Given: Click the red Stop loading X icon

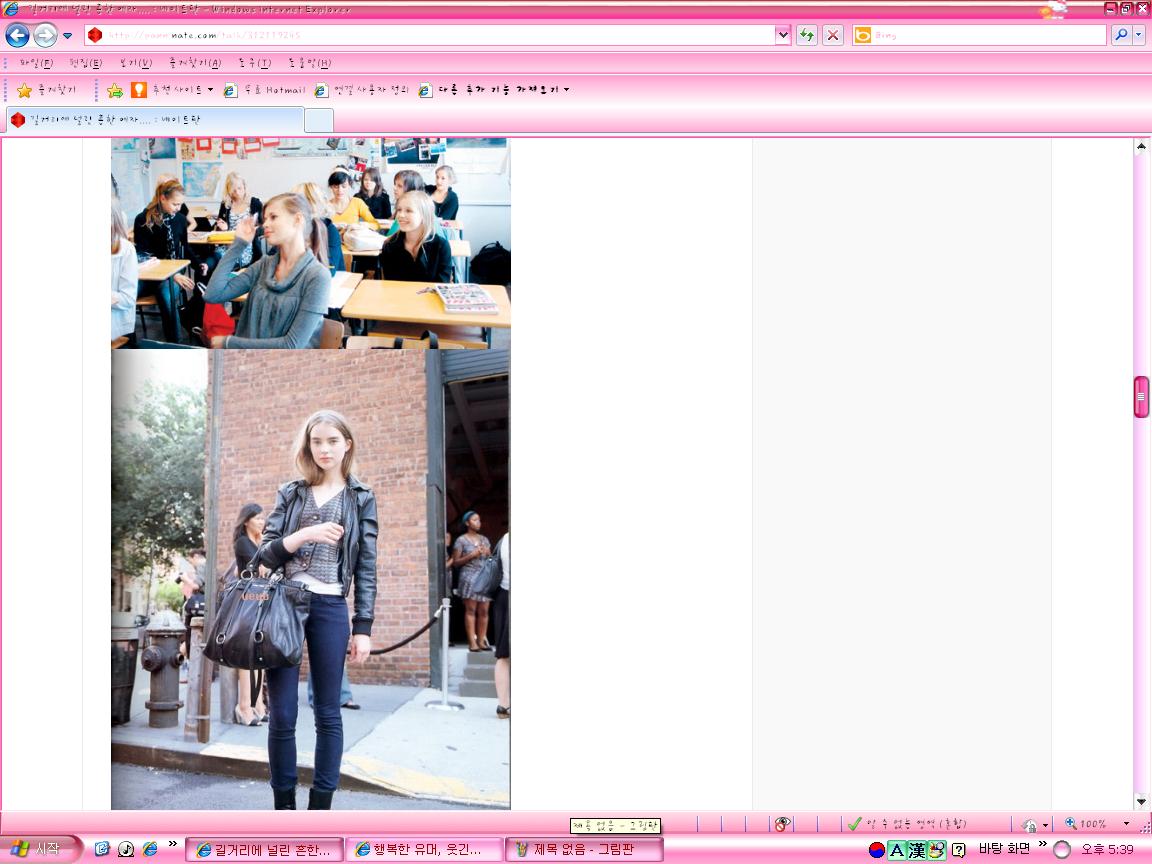Looking at the screenshot, I should [832, 35].
